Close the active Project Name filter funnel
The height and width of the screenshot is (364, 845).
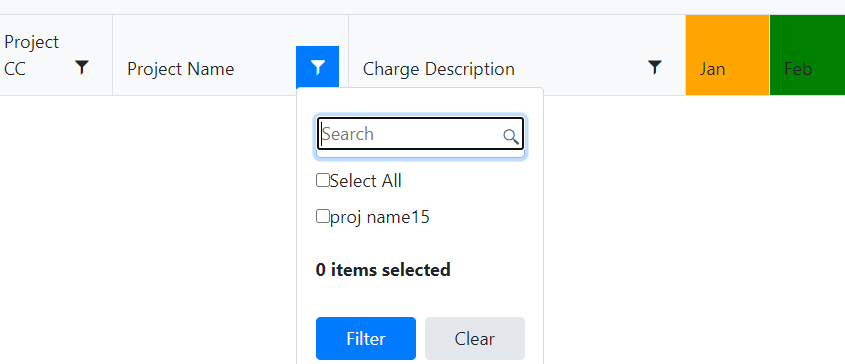coord(317,67)
